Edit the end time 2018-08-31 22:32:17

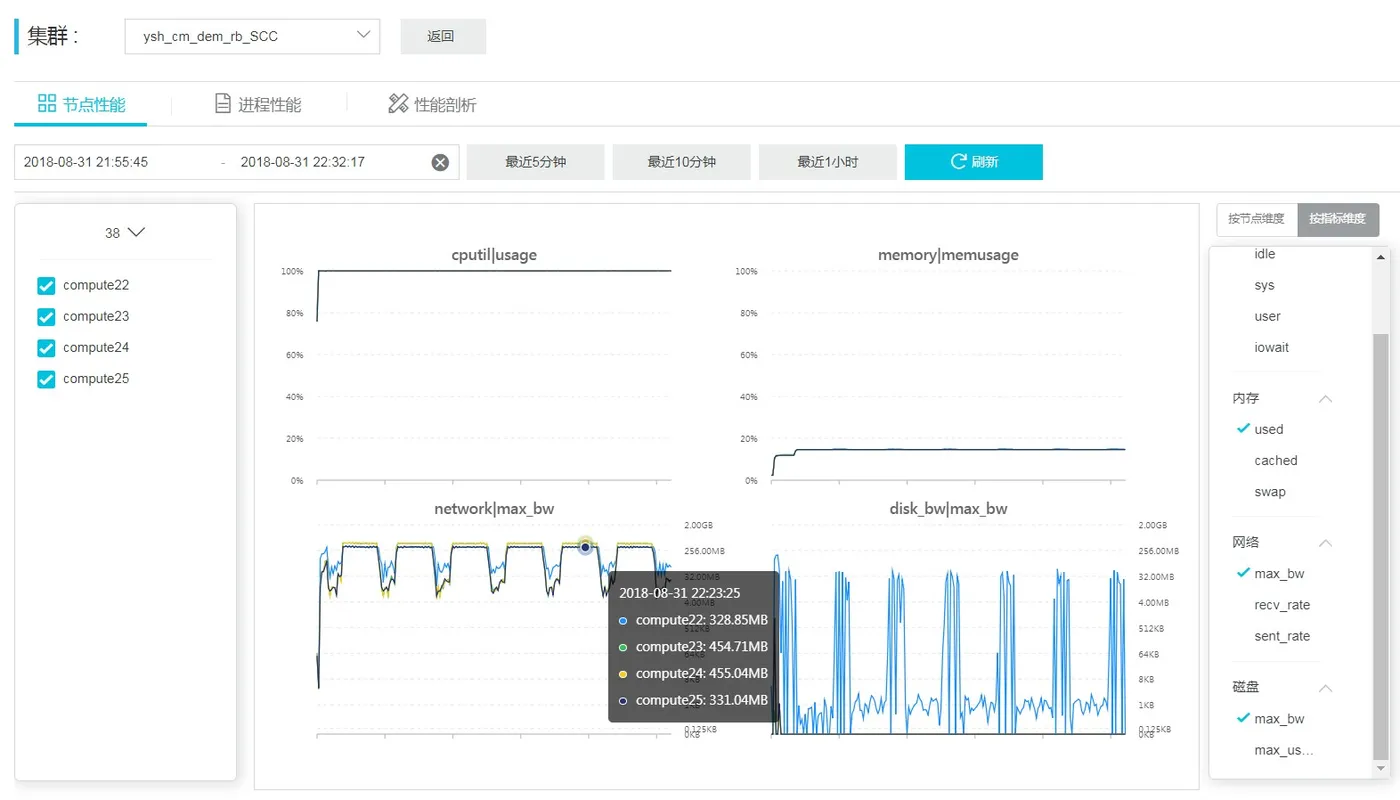pyautogui.click(x=303, y=162)
